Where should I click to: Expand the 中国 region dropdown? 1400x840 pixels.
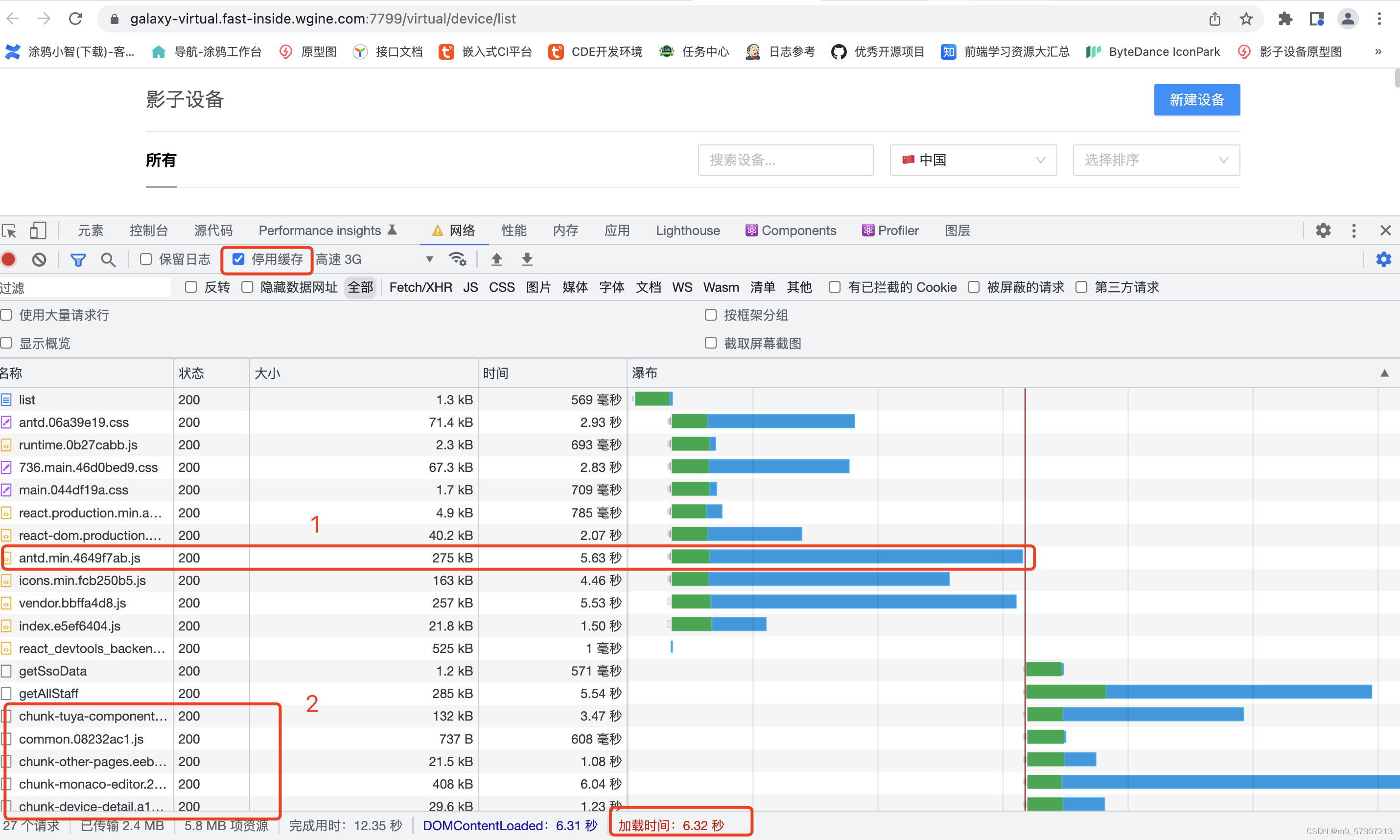pos(973,160)
